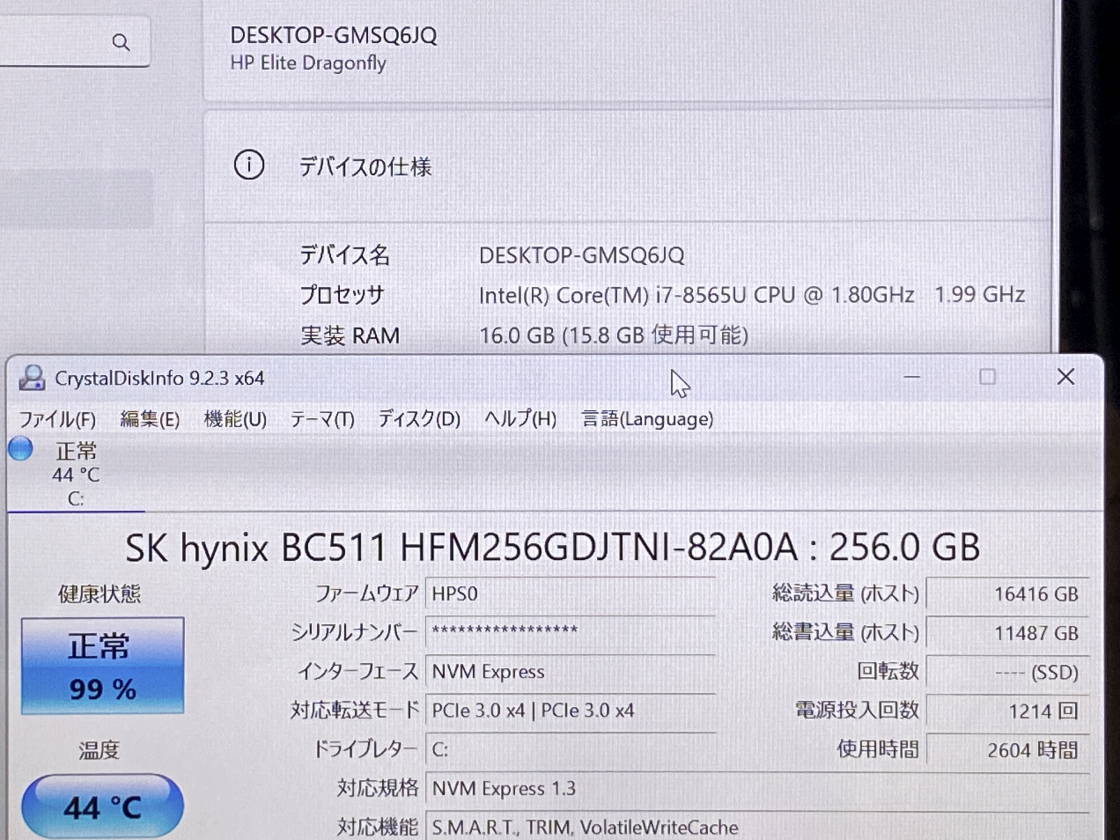Click the blue health status circle for C:
This screenshot has width=1120, height=840.
coord(21,449)
